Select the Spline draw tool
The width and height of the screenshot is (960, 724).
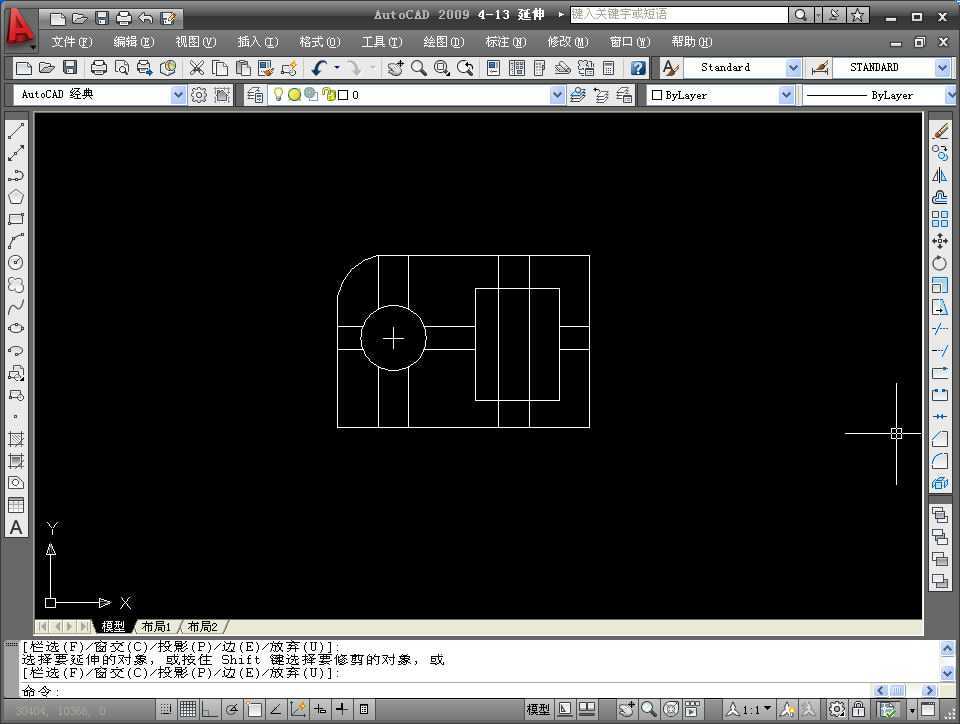16,307
